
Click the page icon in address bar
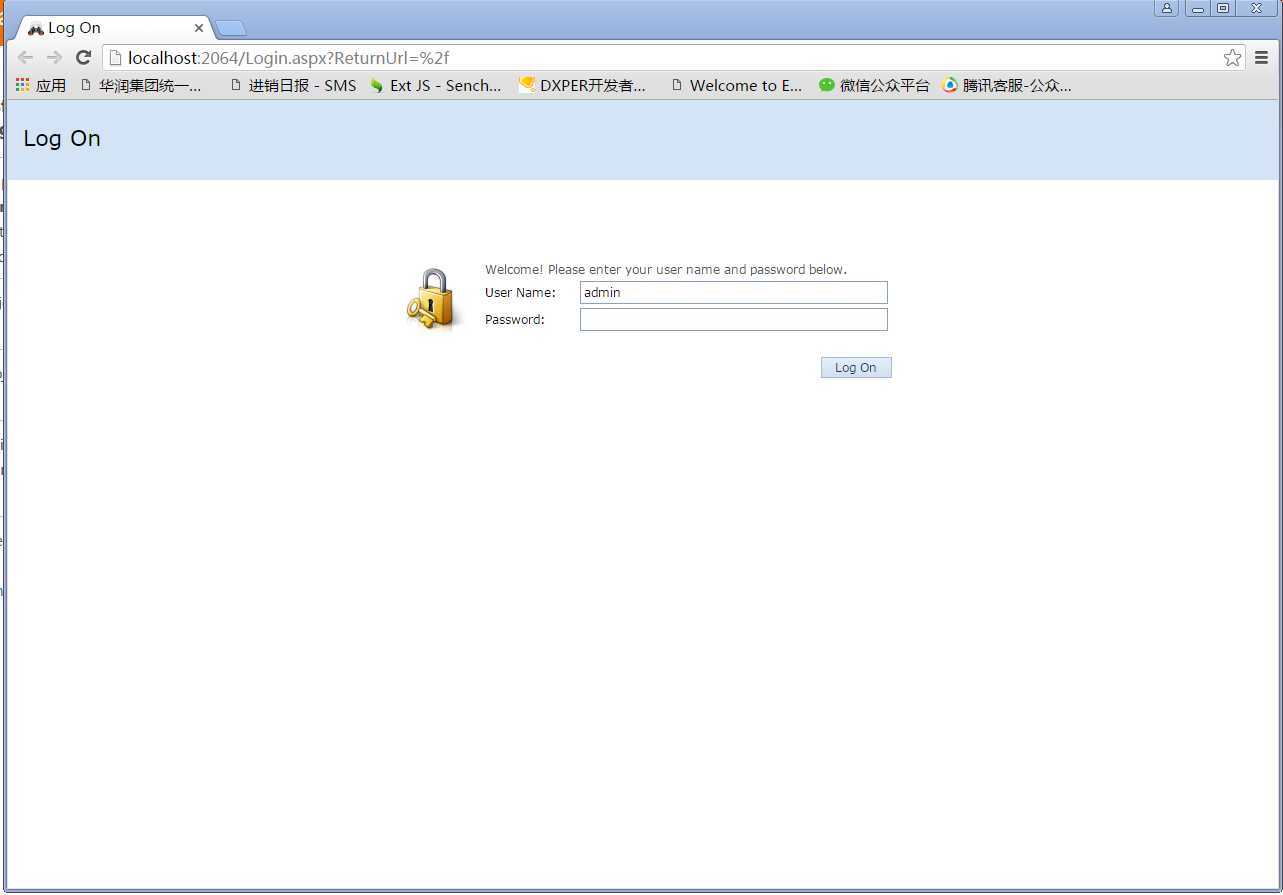[115, 58]
